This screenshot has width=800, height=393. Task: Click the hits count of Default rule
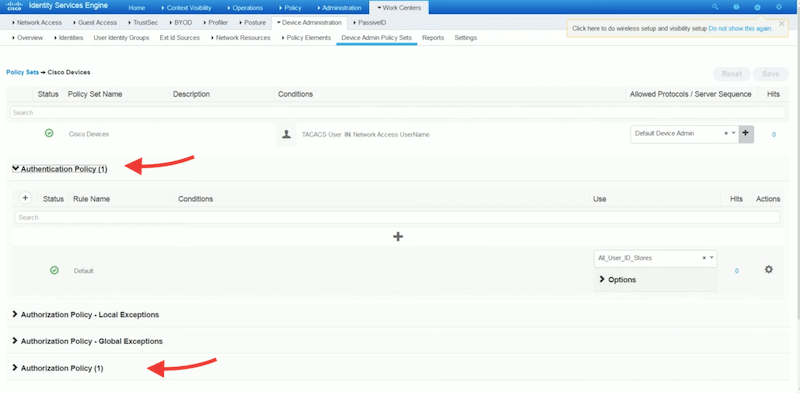coord(736,271)
